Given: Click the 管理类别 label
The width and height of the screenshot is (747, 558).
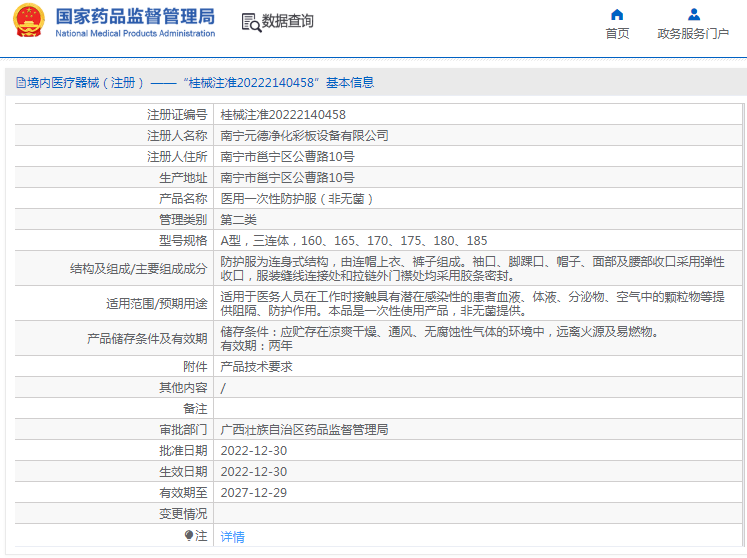Looking at the screenshot, I should coord(183,220).
